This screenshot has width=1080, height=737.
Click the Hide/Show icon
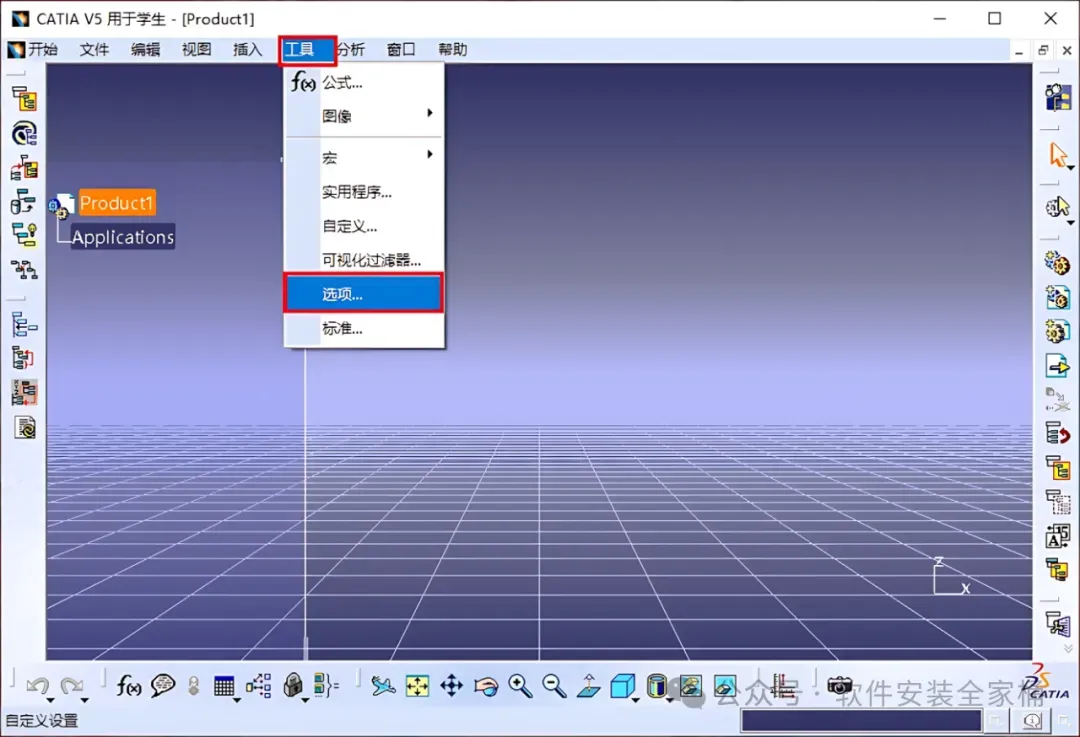pyautogui.click(x=691, y=686)
